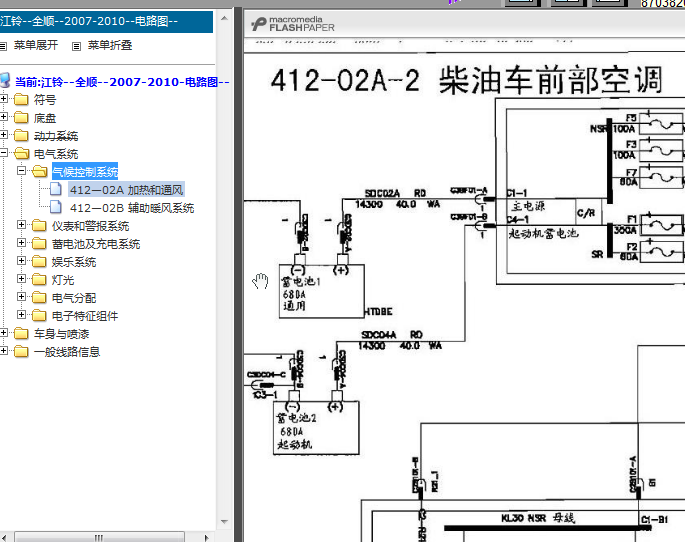Expand the 灯光 folder
The height and width of the screenshot is (542, 685).
tap(21, 278)
